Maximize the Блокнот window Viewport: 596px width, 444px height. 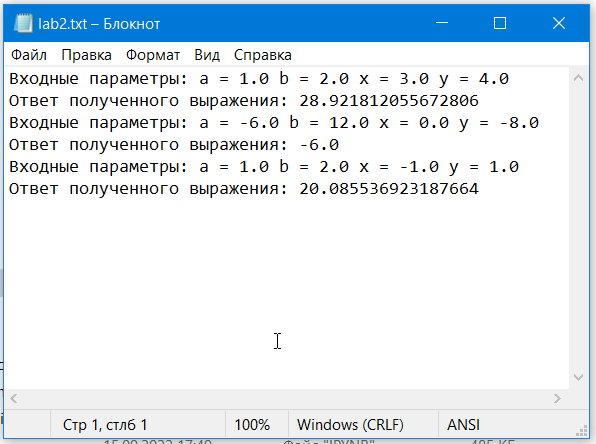[x=500, y=23]
